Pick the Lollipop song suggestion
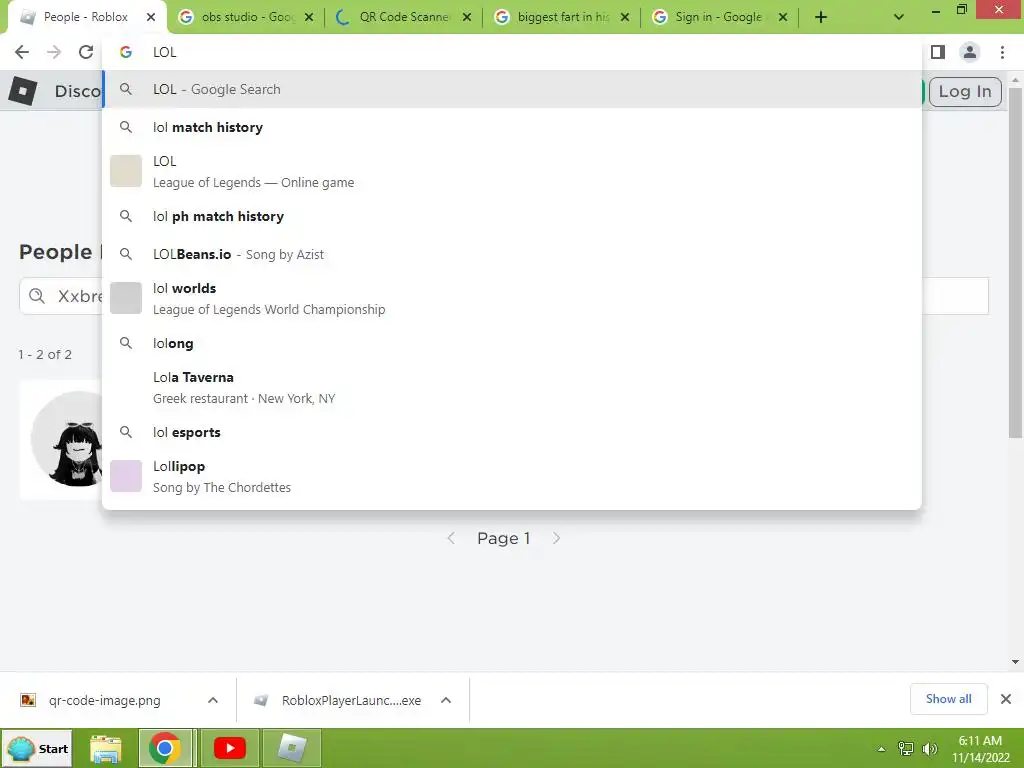1024x768 pixels. [x=512, y=476]
